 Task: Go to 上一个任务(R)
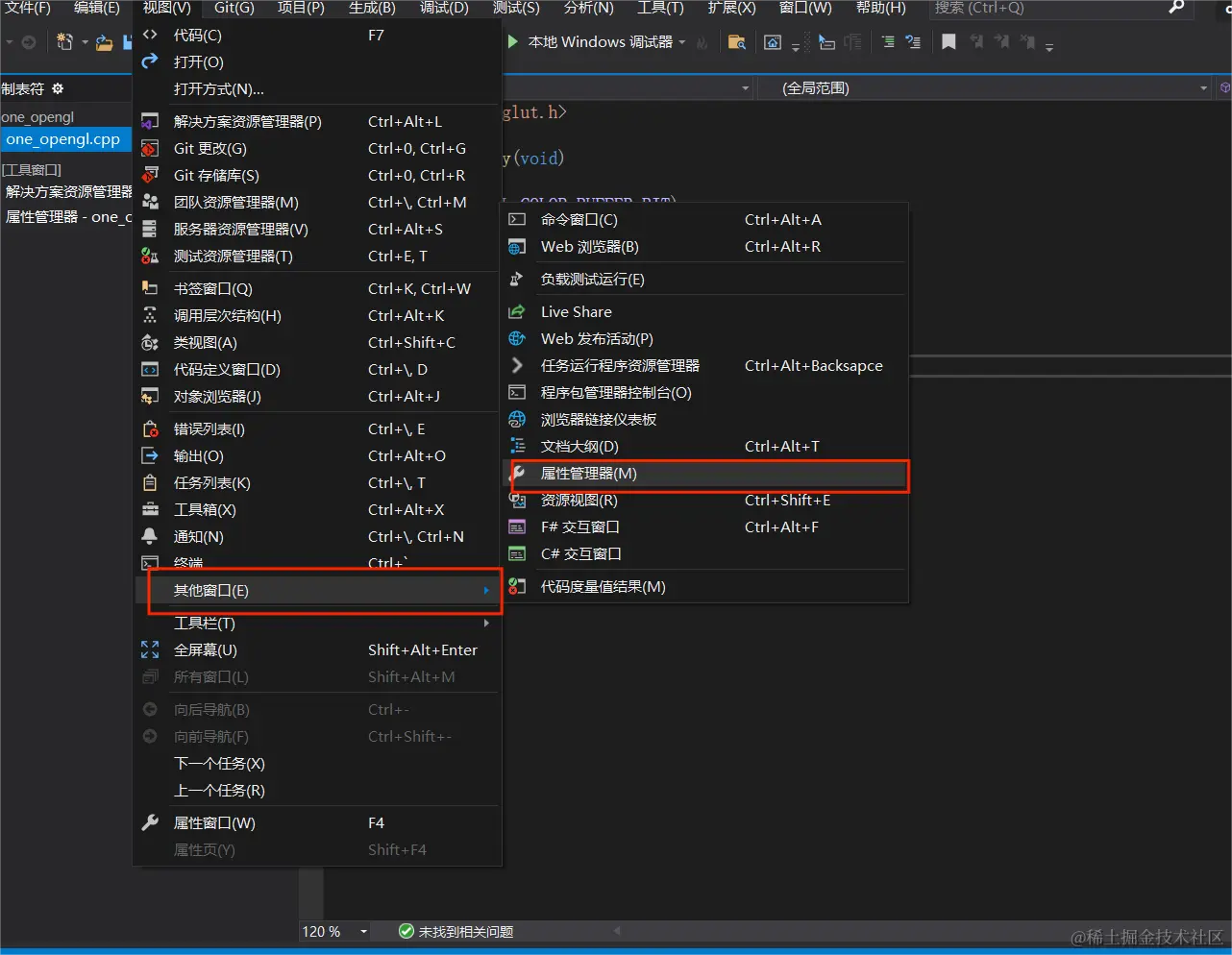pyautogui.click(x=318, y=791)
